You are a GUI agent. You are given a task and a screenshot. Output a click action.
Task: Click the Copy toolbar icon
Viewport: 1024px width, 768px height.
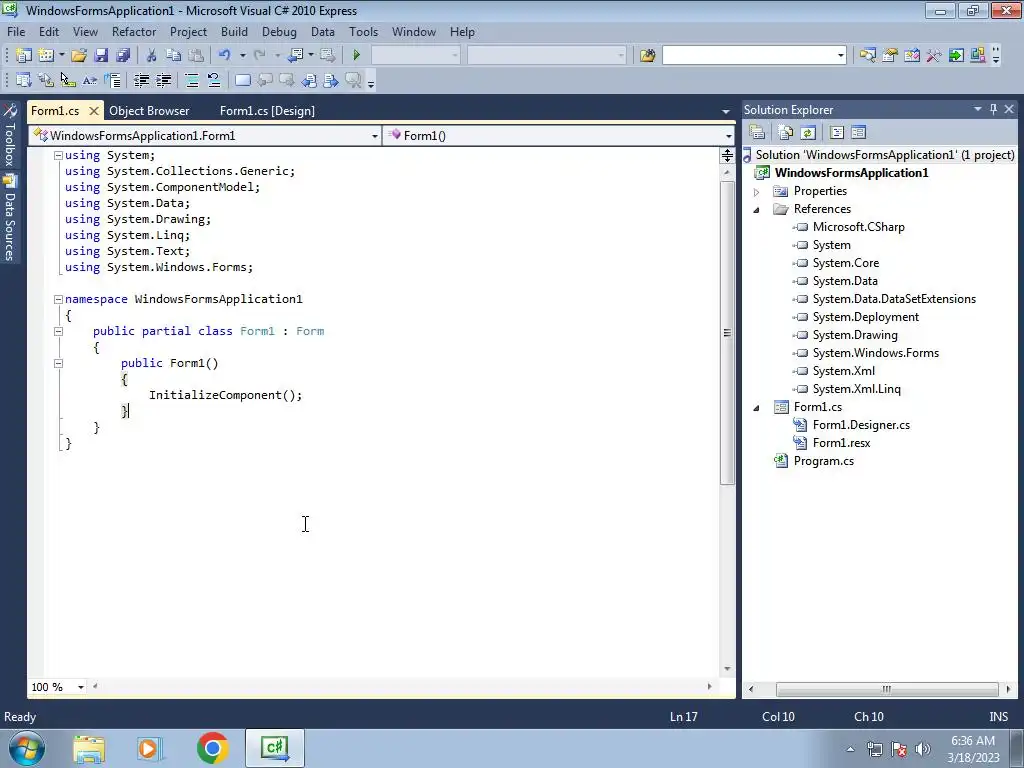click(173, 56)
